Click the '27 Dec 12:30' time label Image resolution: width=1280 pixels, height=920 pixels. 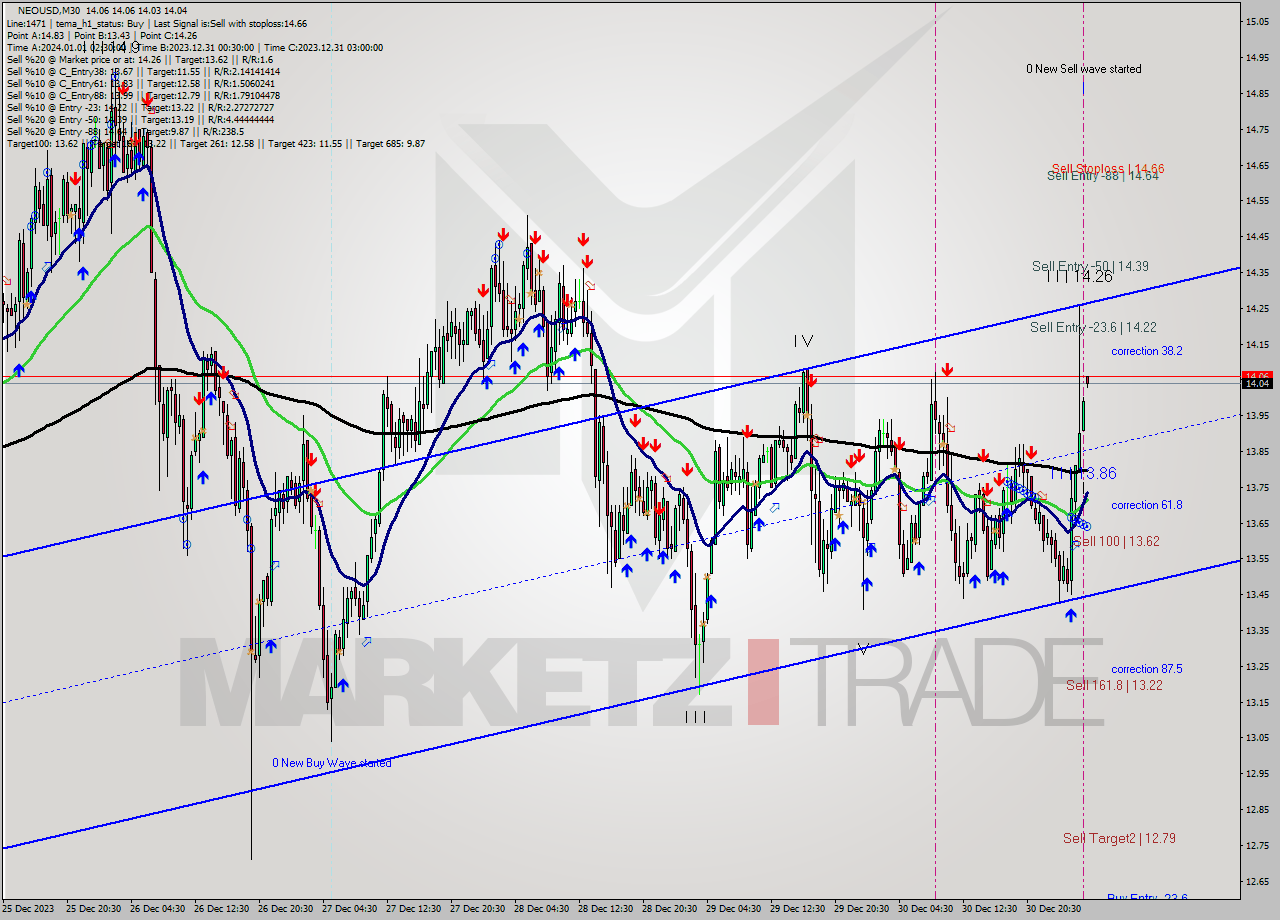coord(413,909)
